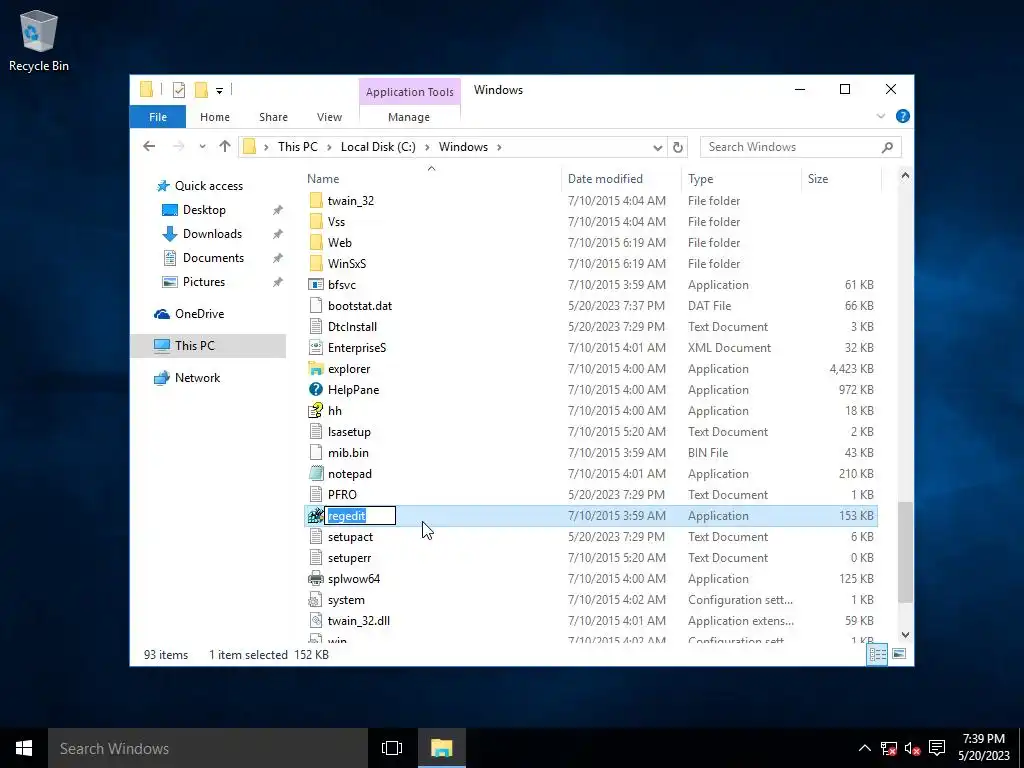The image size is (1024, 768).
Task: Select Pictures in navigation pane
Action: 204,282
